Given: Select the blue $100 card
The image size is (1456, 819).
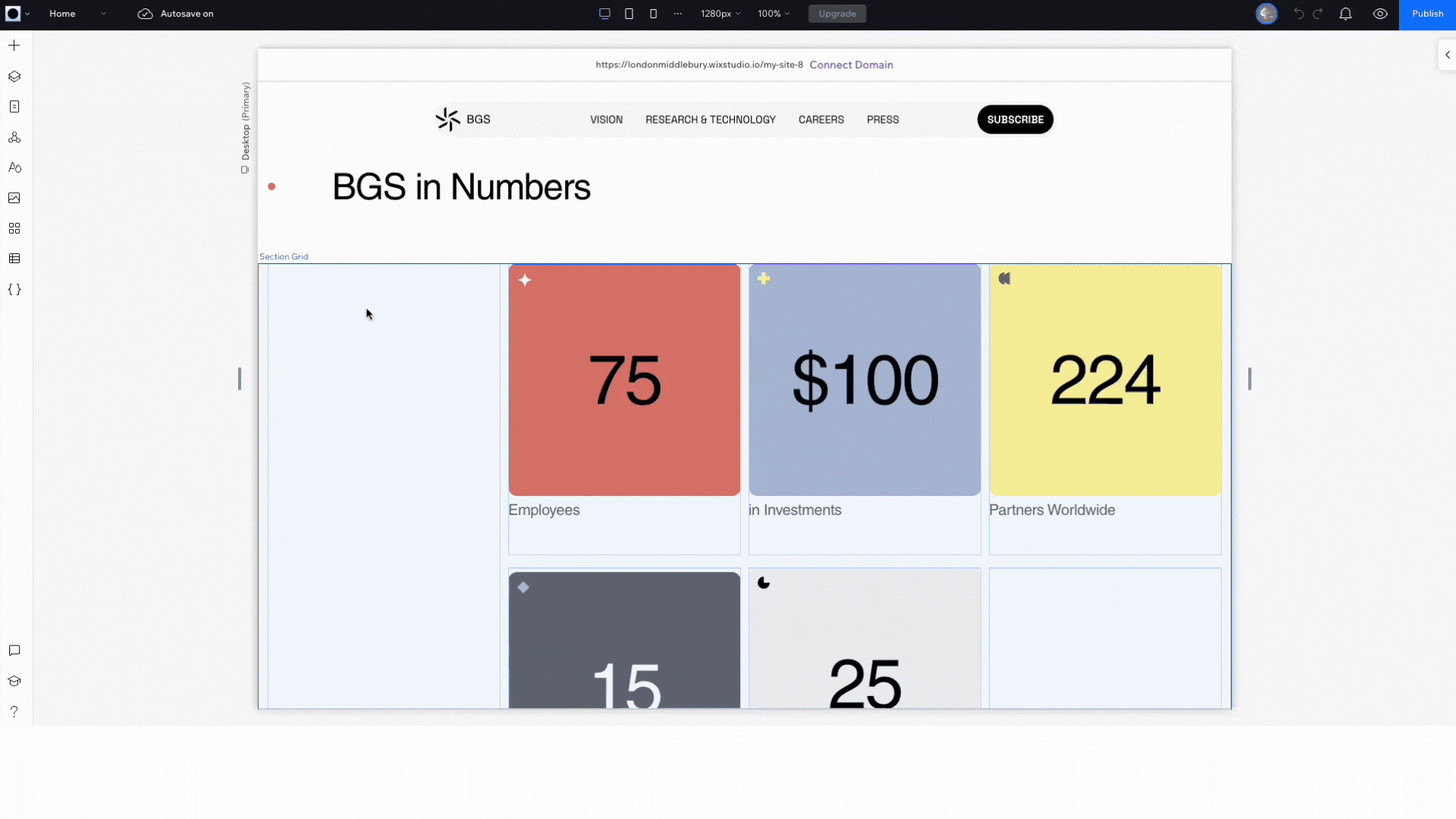Looking at the screenshot, I should (864, 380).
